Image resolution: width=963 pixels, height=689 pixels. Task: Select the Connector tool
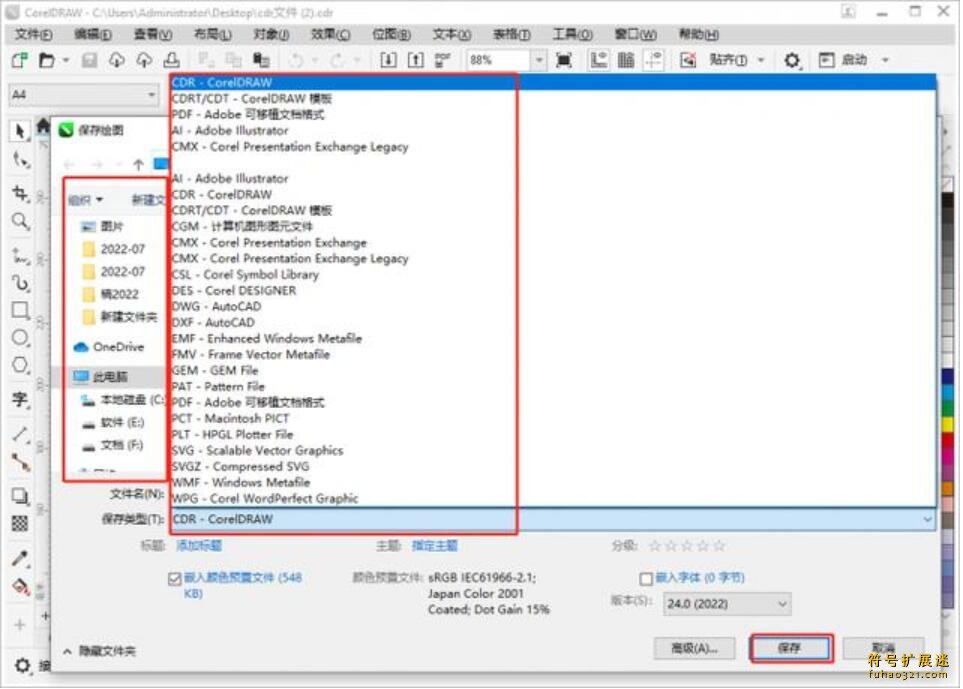tap(20, 462)
